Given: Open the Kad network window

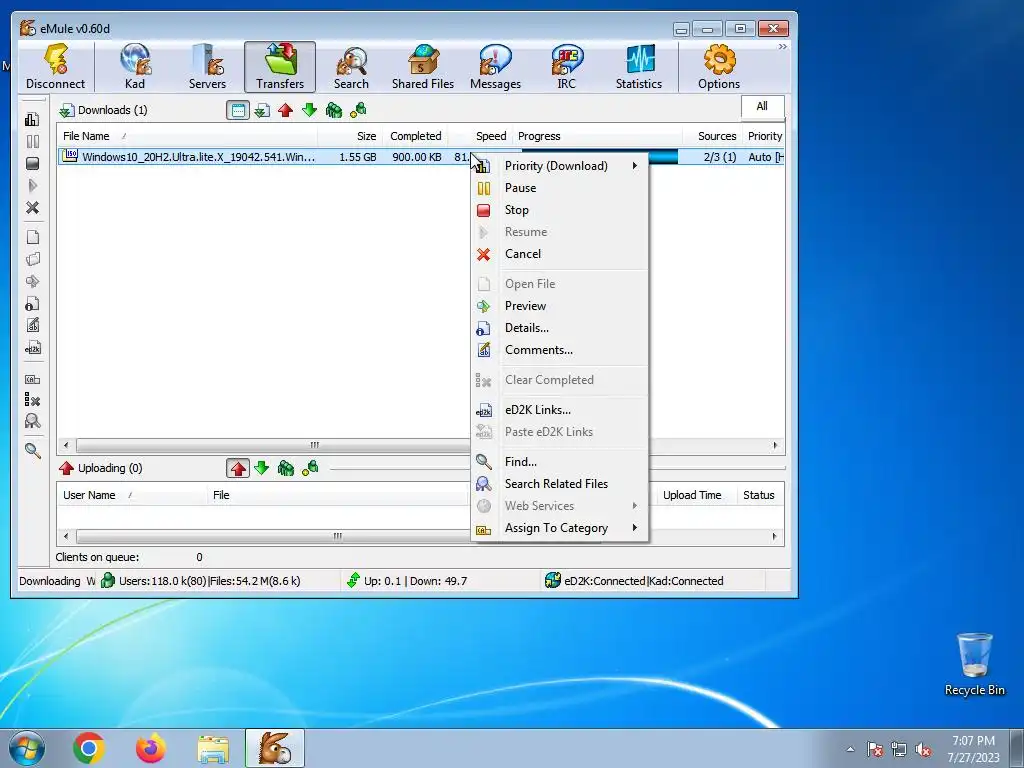Looking at the screenshot, I should tap(135, 67).
